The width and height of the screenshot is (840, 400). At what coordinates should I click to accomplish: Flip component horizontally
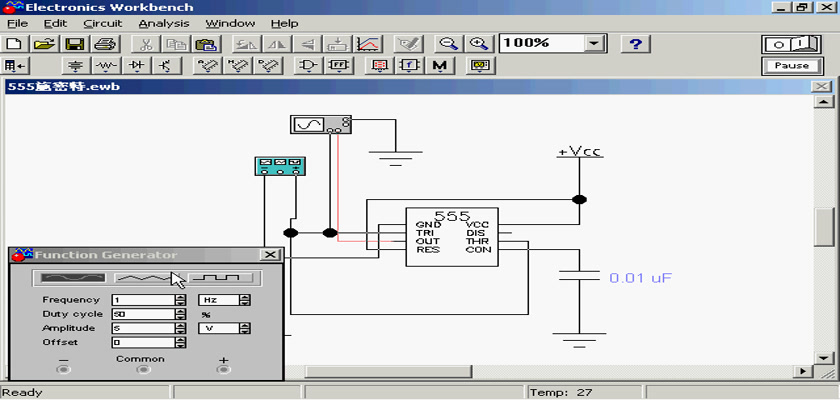coord(275,43)
